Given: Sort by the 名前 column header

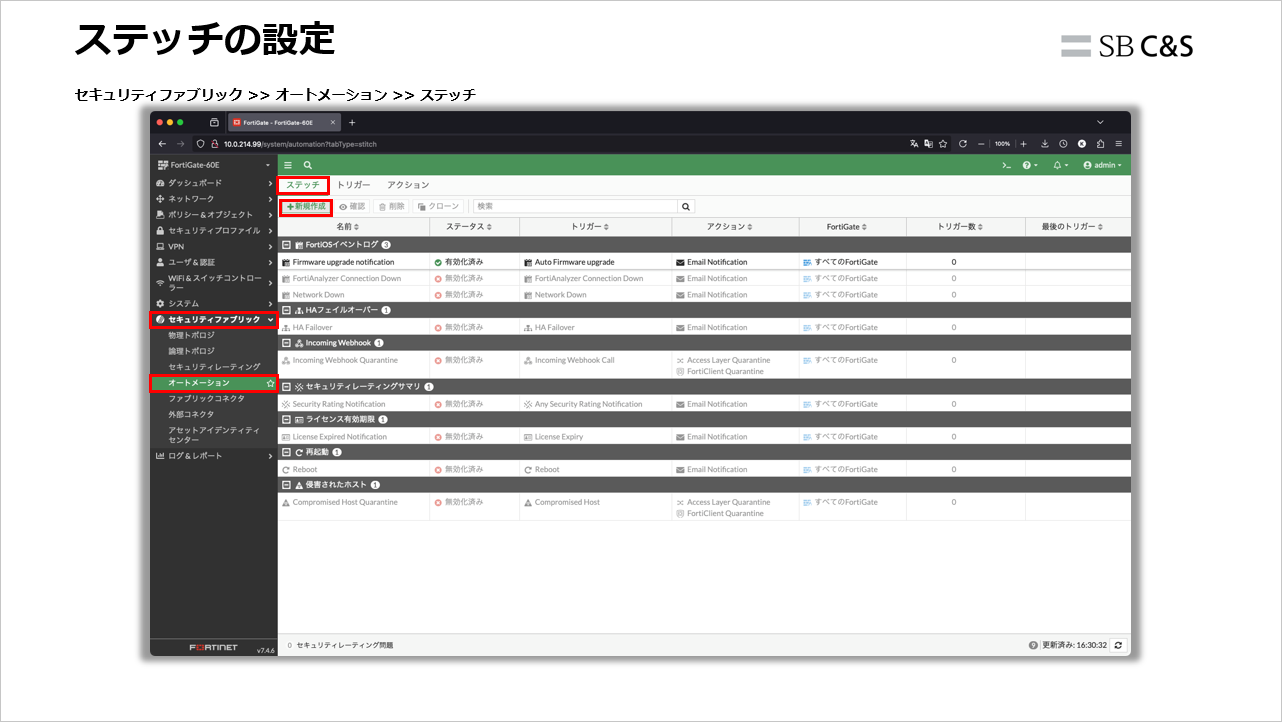Looking at the screenshot, I should (353, 227).
